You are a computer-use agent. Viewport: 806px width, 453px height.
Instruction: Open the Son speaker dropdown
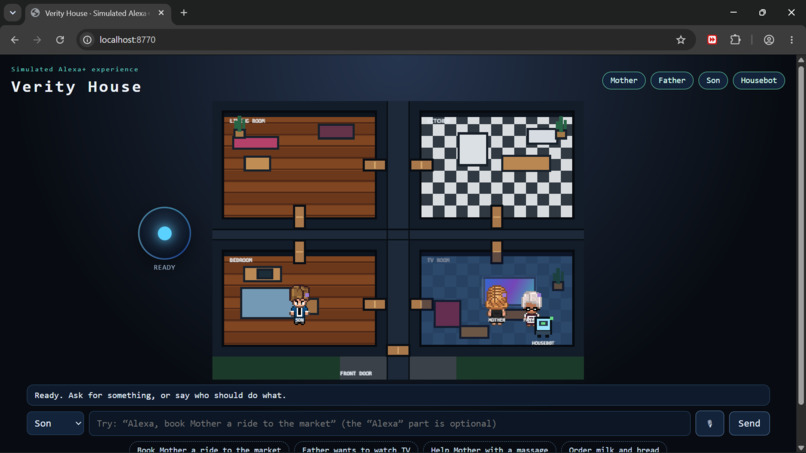(x=56, y=423)
